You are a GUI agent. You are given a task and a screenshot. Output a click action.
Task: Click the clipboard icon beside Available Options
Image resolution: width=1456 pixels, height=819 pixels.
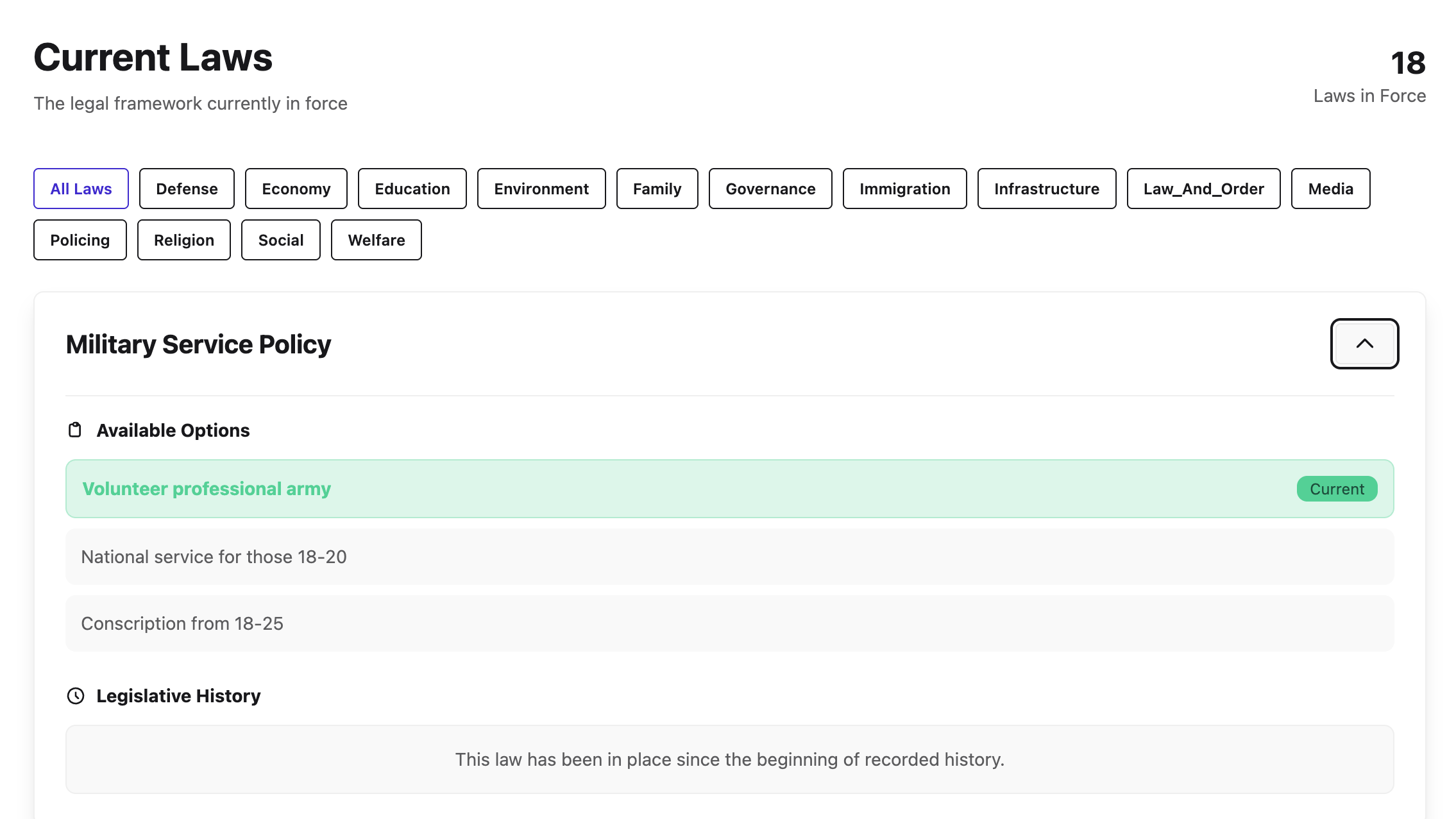click(75, 430)
